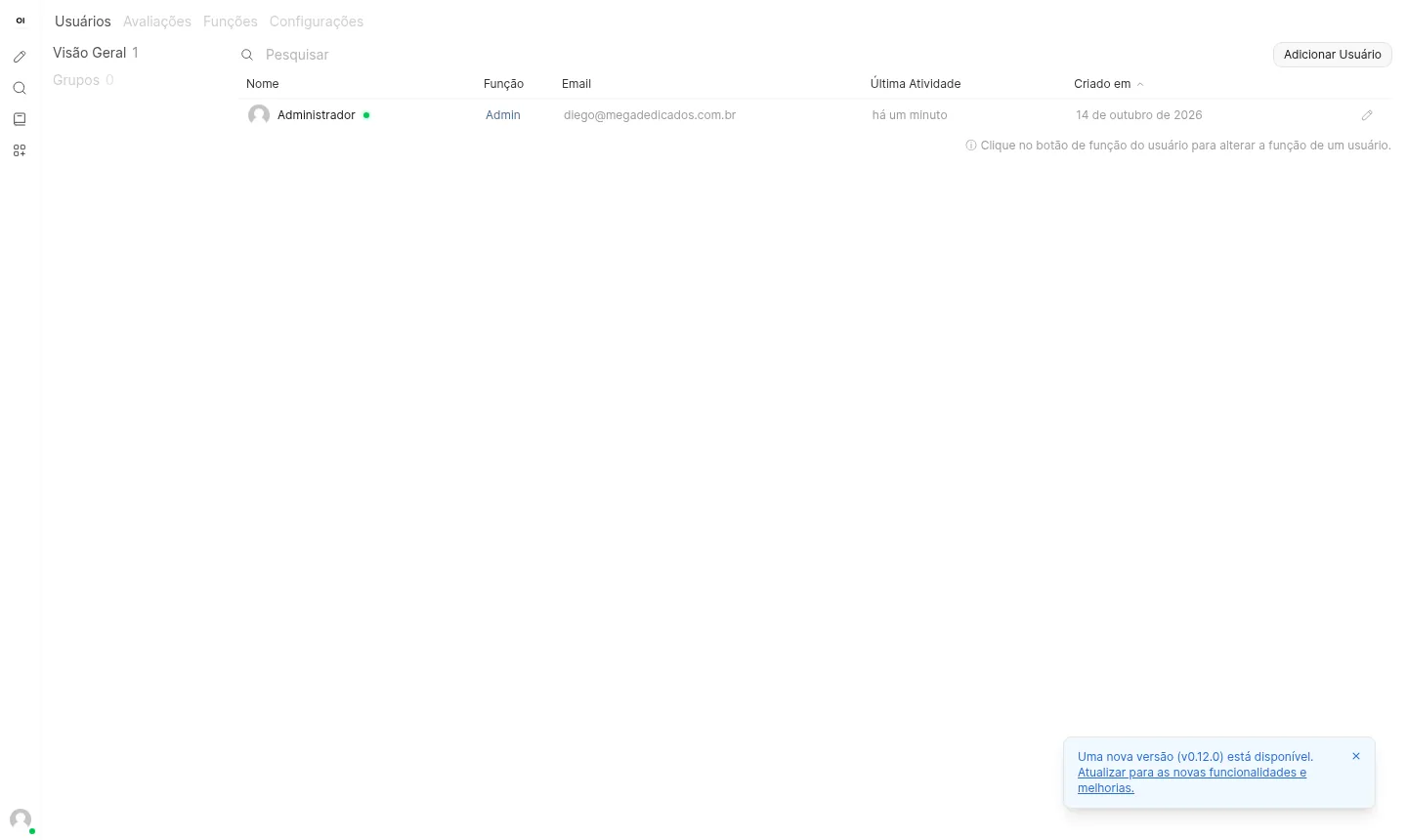Edit Administrador user with pencil icon
This screenshot has height=840, width=1407.
(1367, 115)
